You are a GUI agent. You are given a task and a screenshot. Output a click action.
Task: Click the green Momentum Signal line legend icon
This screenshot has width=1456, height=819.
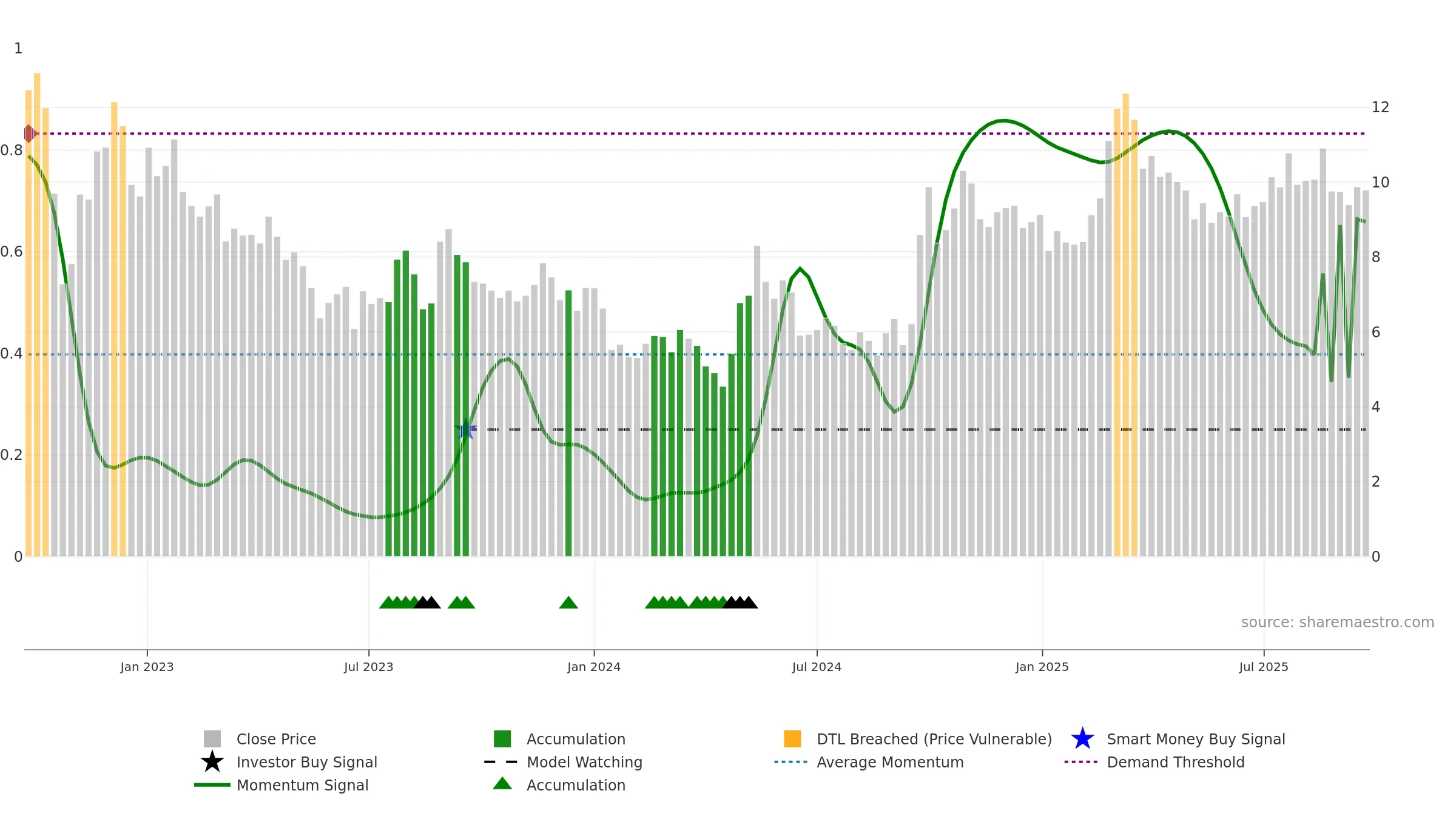pos(212,785)
